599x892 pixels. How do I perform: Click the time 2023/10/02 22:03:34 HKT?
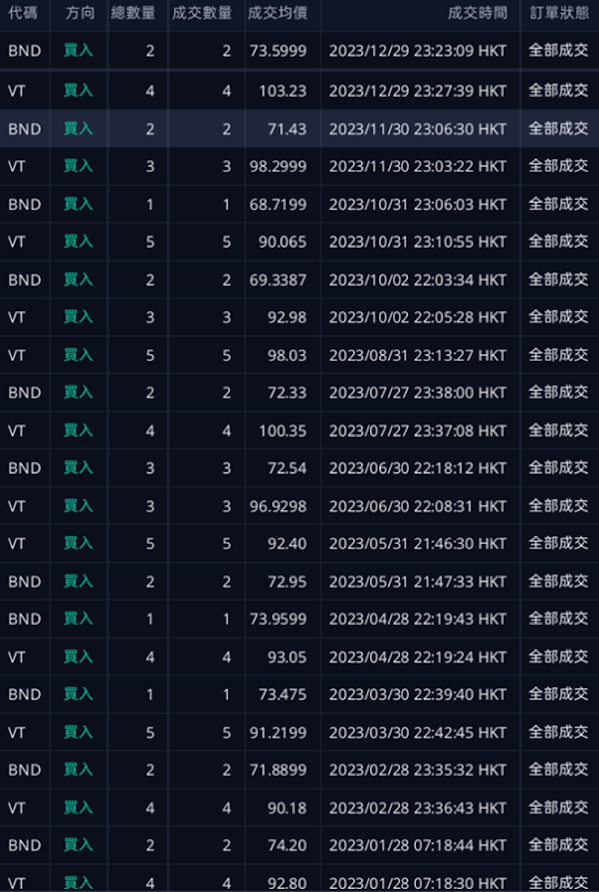(418, 280)
